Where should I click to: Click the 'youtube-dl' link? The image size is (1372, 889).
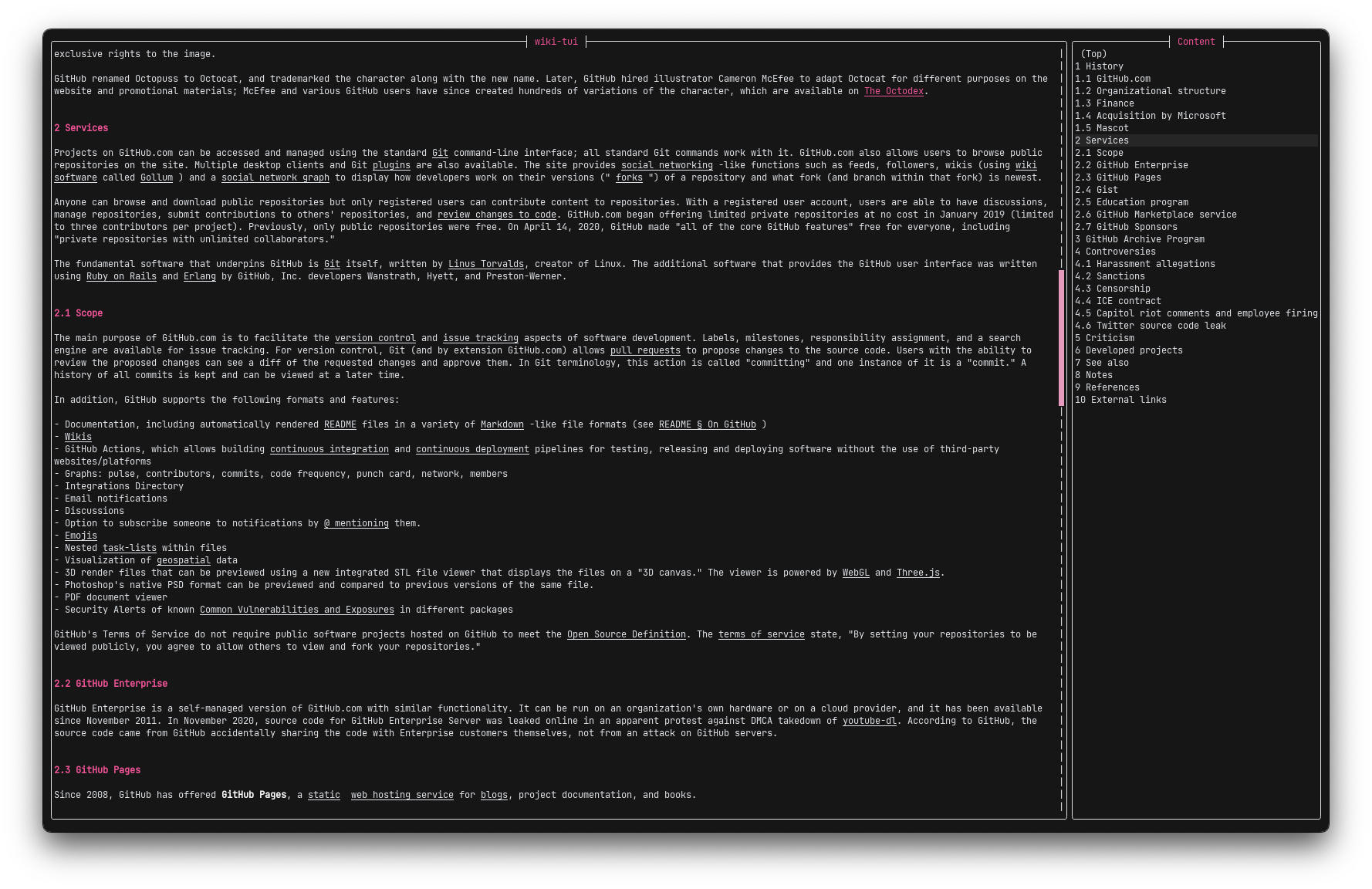pyautogui.click(x=870, y=721)
